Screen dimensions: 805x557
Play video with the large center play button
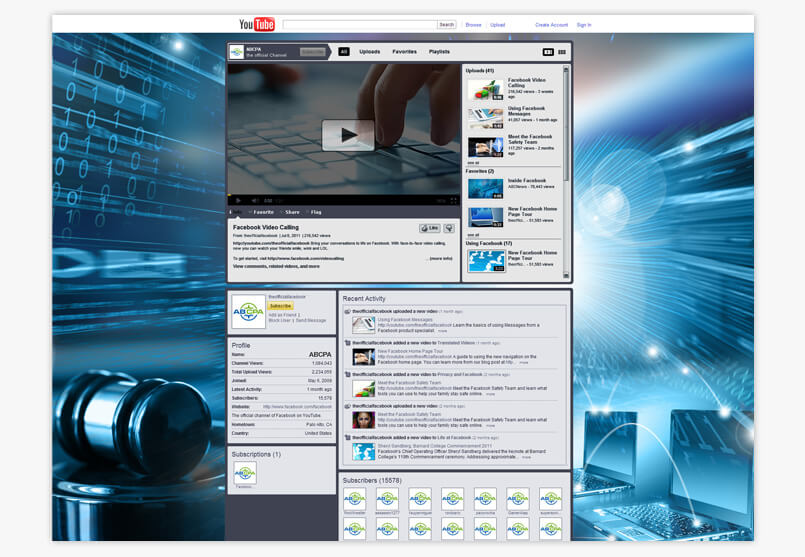[348, 135]
